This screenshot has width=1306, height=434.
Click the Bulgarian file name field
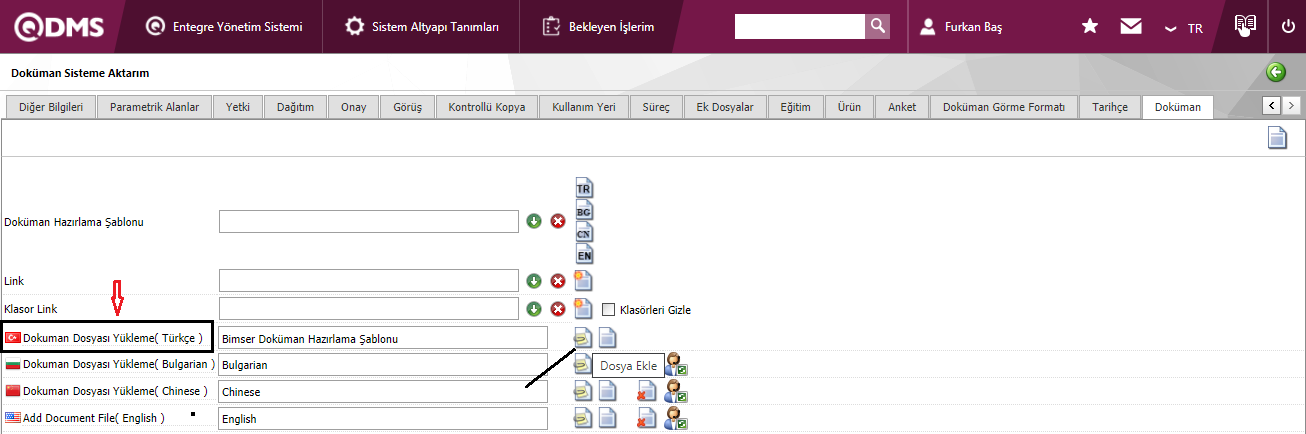point(383,365)
